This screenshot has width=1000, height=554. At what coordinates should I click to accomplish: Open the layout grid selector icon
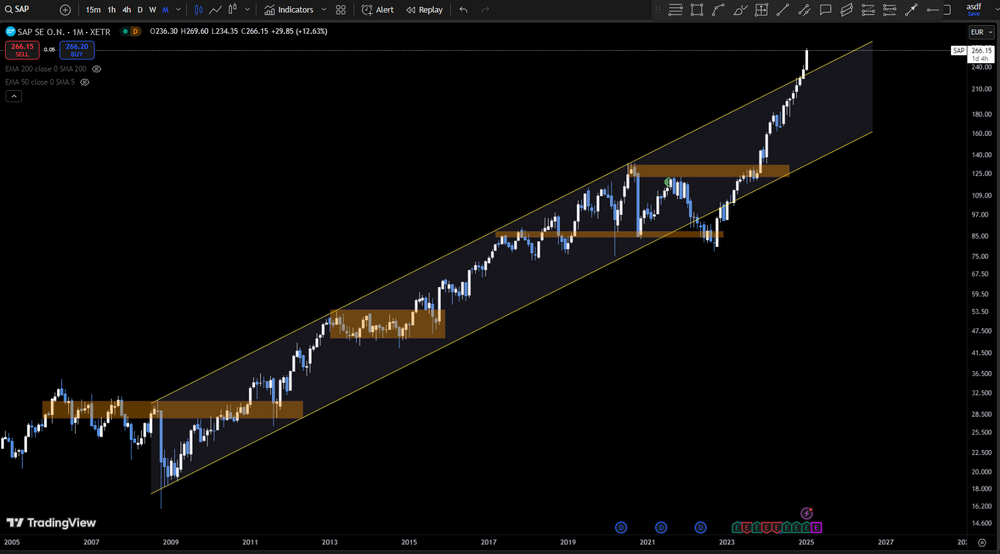pyautogui.click(x=341, y=10)
